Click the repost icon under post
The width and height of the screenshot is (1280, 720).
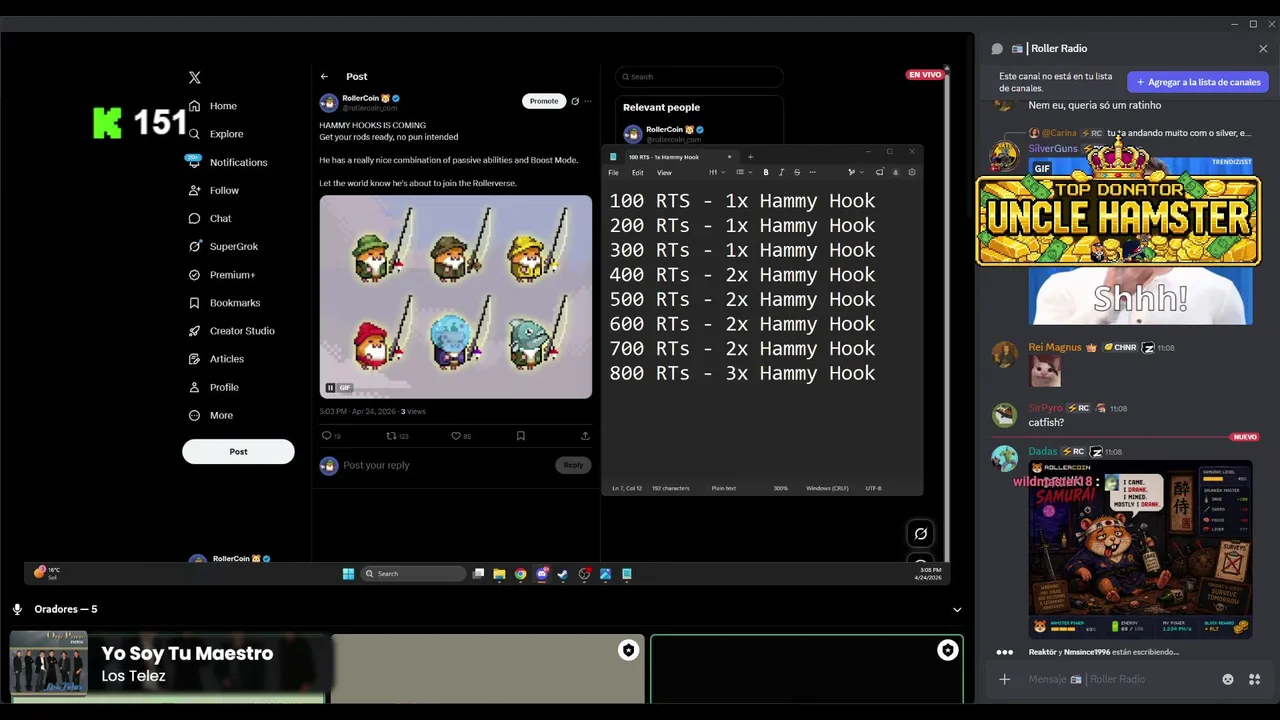(391, 436)
